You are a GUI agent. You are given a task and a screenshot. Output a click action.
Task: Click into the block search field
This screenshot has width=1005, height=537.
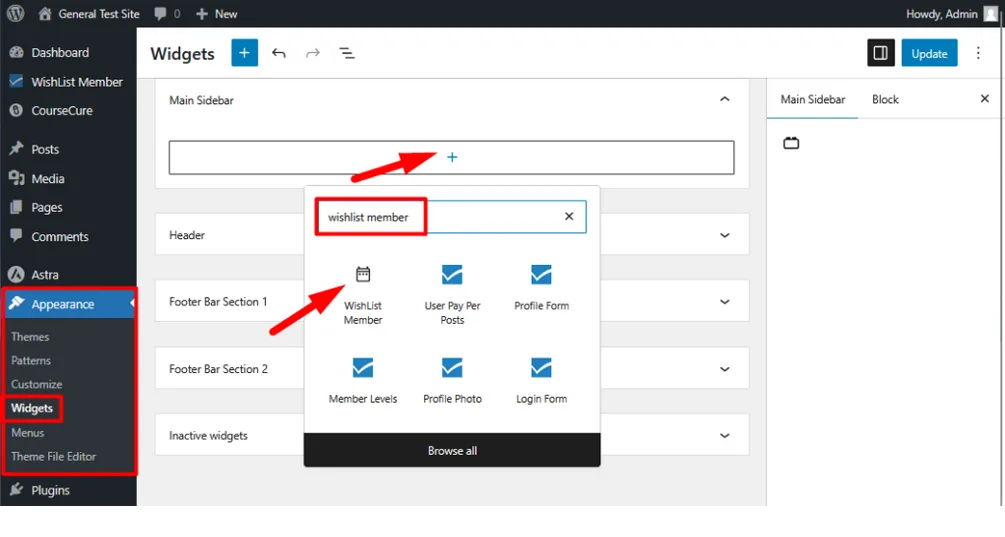tap(451, 217)
